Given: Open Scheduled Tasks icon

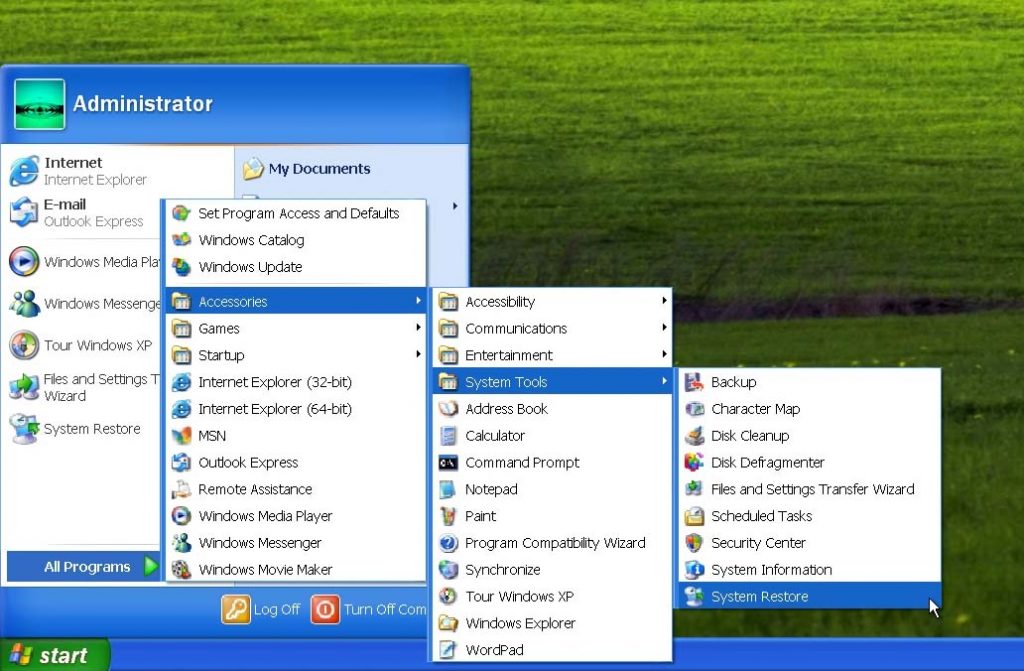Looking at the screenshot, I should coord(694,516).
